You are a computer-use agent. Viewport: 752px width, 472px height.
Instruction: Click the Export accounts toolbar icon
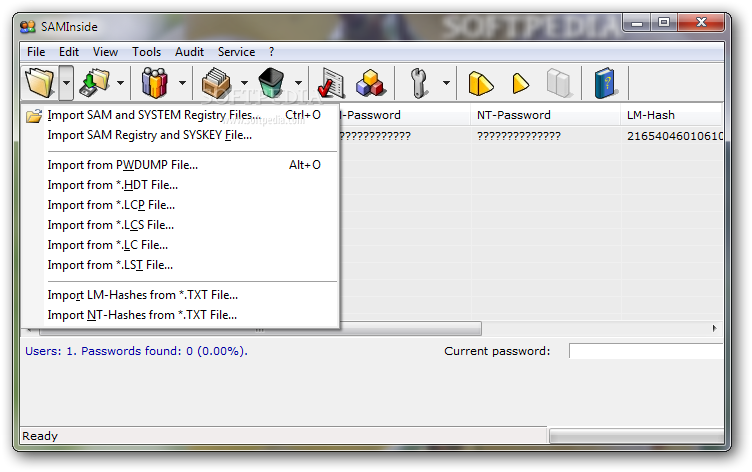pyautogui.click(x=94, y=83)
